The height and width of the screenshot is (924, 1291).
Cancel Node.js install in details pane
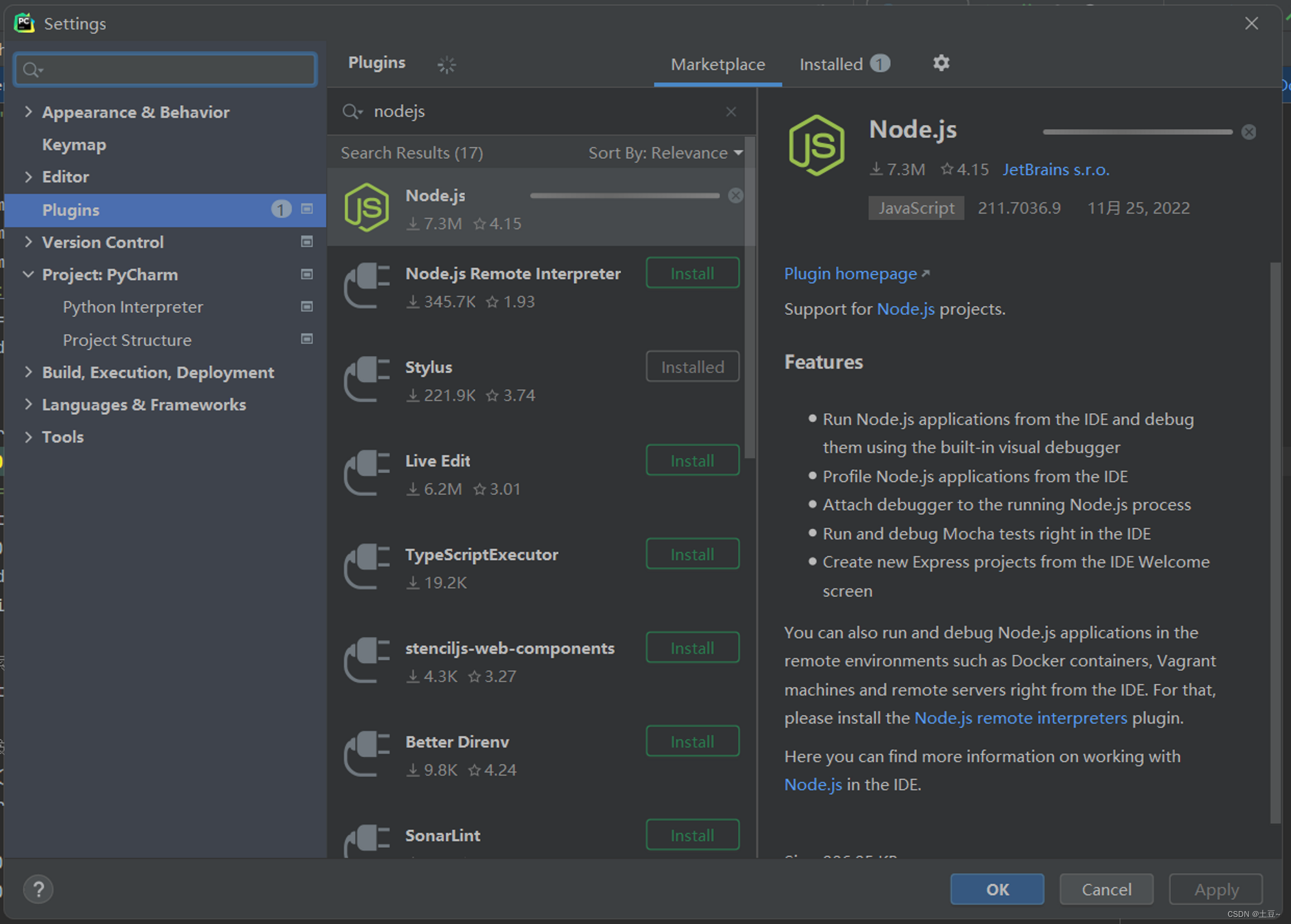coord(1248,132)
